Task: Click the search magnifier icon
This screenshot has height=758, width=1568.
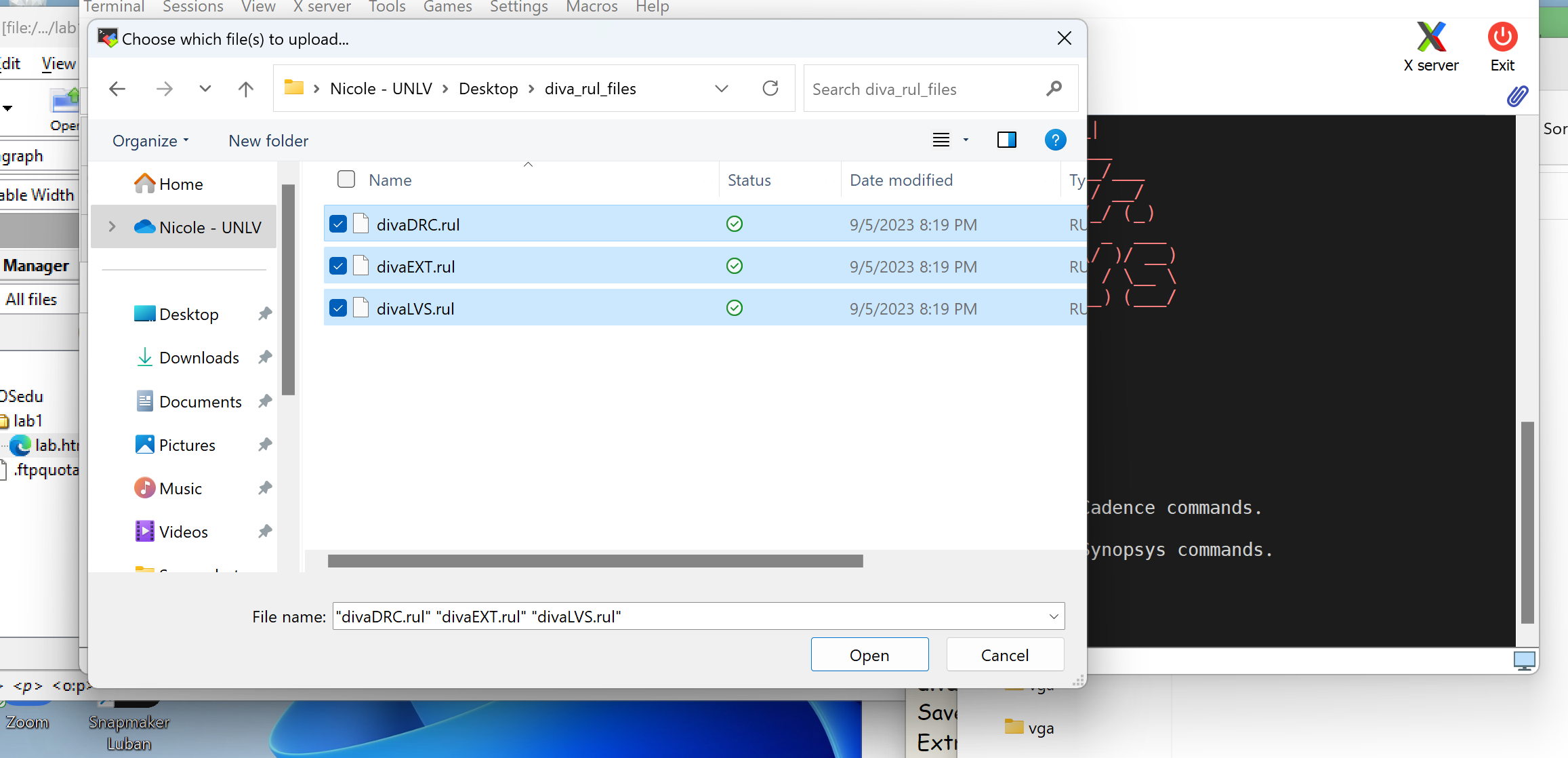Action: click(x=1054, y=89)
